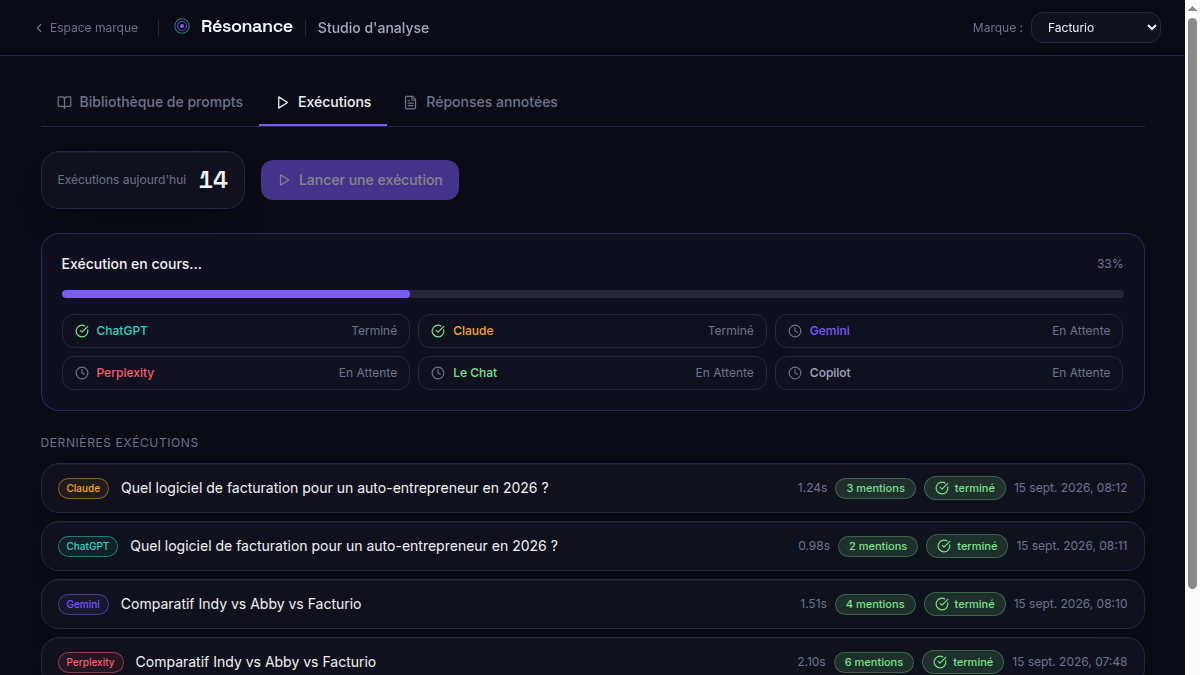Click the Résonance logo icon

click(x=182, y=27)
